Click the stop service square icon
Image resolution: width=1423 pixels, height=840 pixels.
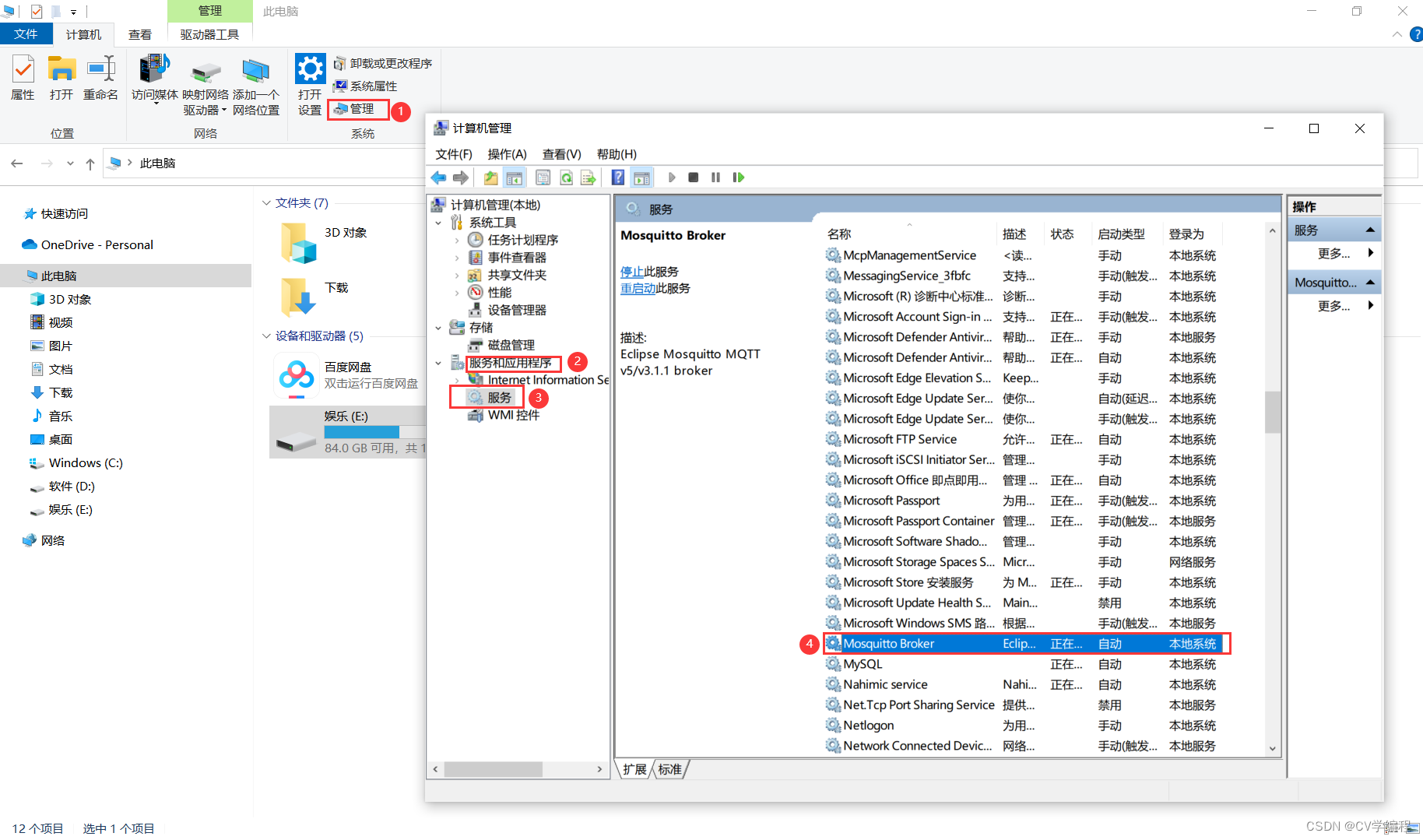[693, 177]
